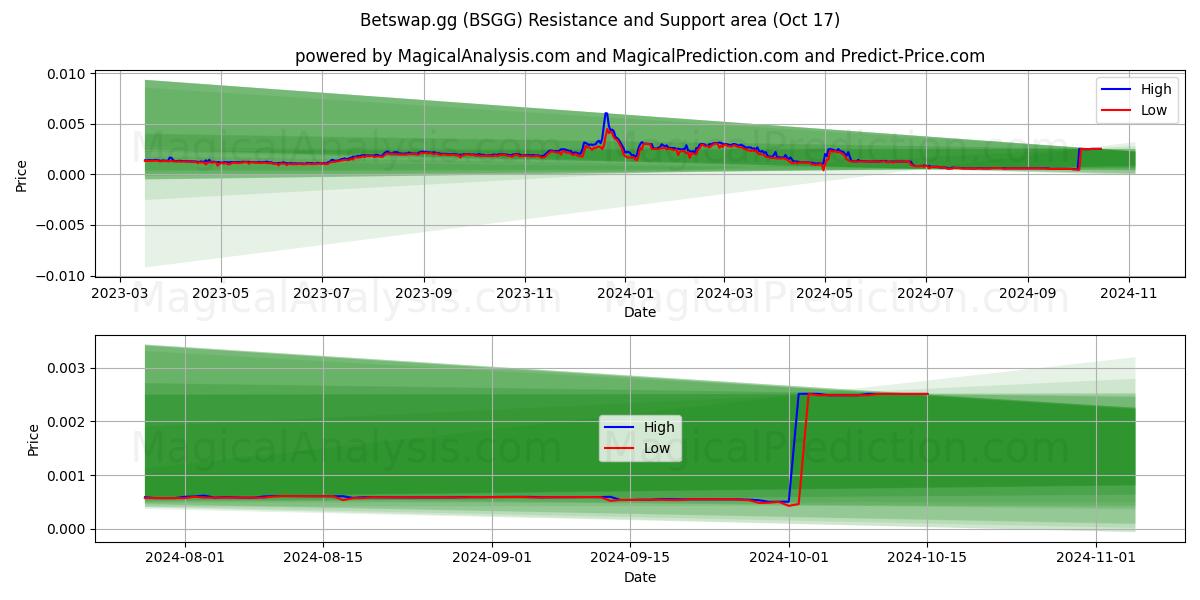Image resolution: width=1200 pixels, height=600 pixels.
Task: Click the blue High line sample in bottom legend
Action: pyautogui.click(x=621, y=428)
